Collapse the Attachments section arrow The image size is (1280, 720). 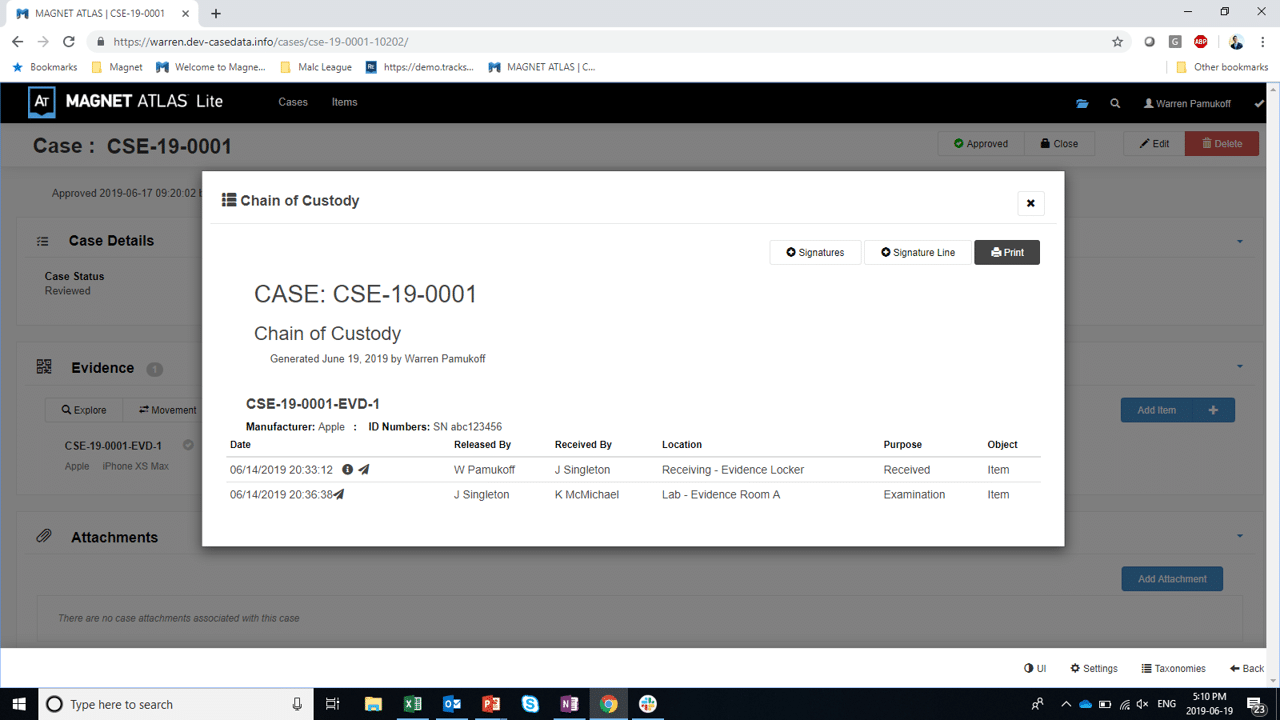coord(1240,536)
